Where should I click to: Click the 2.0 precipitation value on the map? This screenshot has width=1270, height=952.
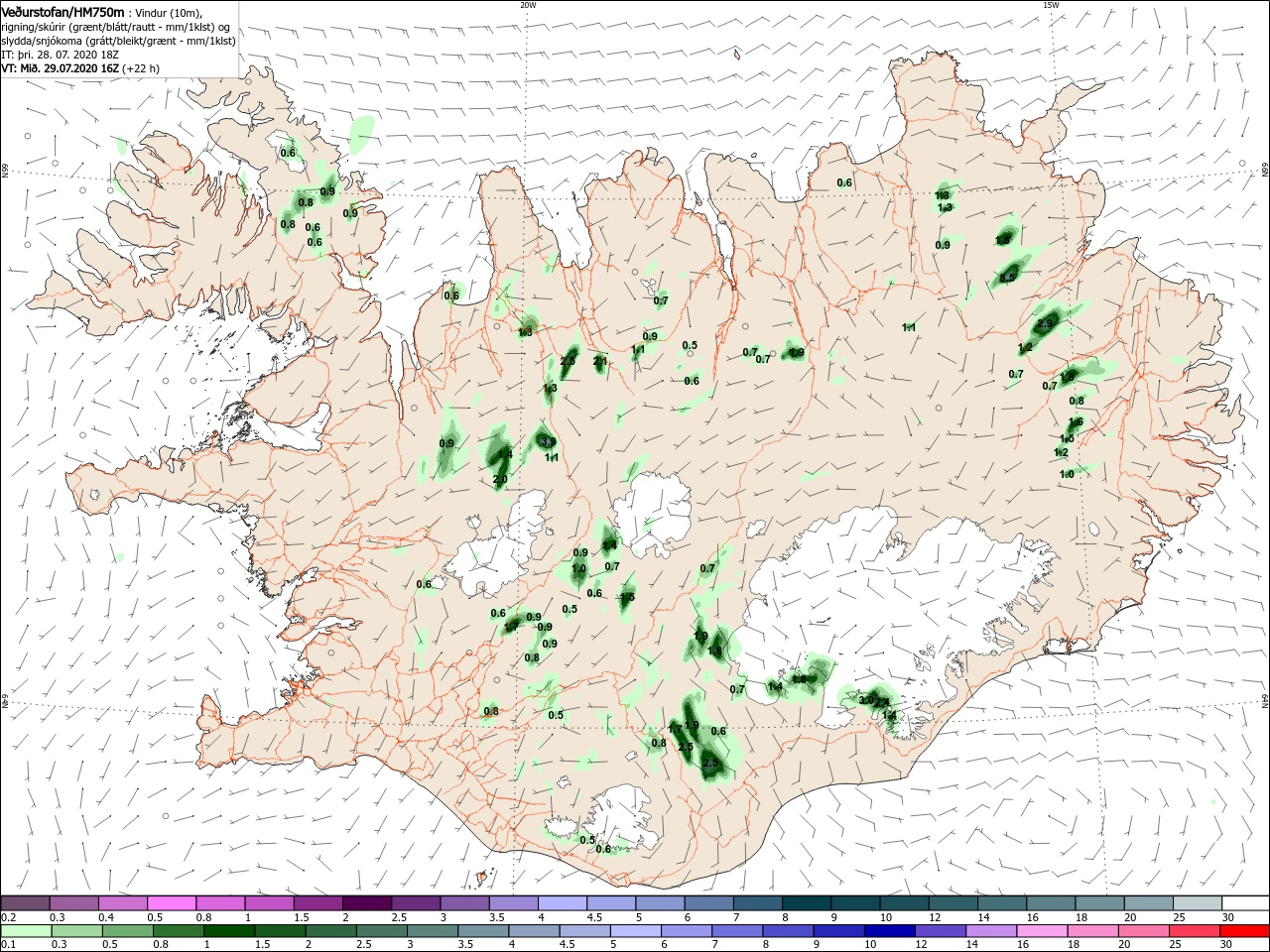[x=500, y=479]
